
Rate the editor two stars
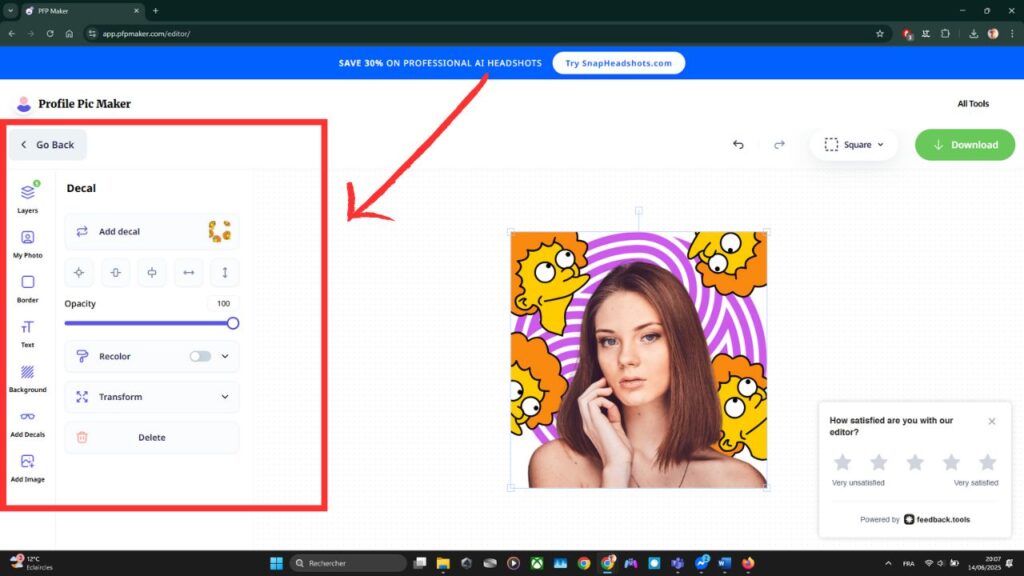coord(878,462)
